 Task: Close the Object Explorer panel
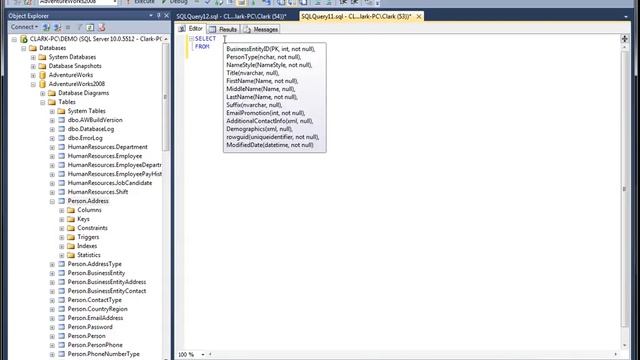tap(167, 16)
